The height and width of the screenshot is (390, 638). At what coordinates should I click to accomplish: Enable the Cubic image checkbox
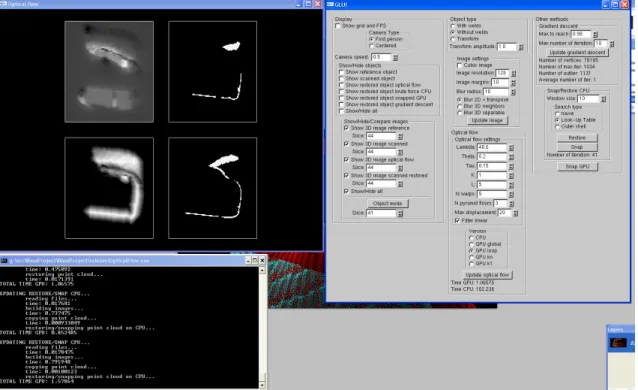tap(460, 65)
